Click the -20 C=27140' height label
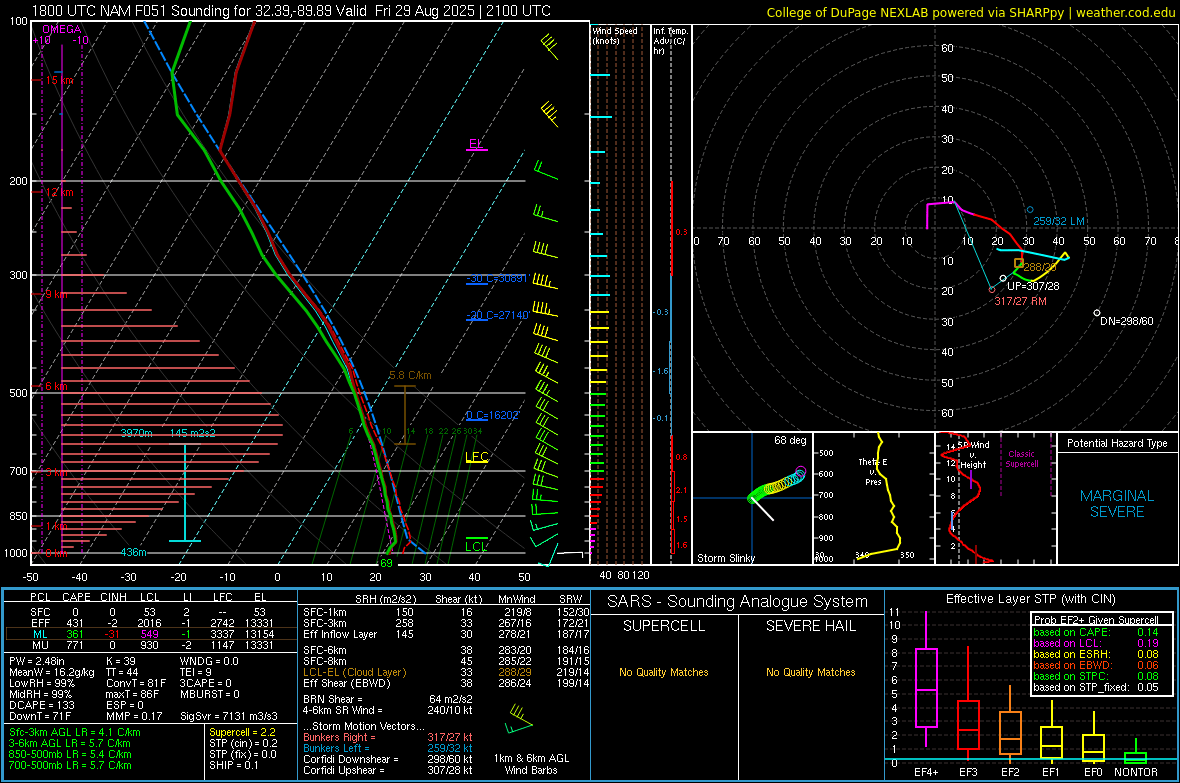 497,315
